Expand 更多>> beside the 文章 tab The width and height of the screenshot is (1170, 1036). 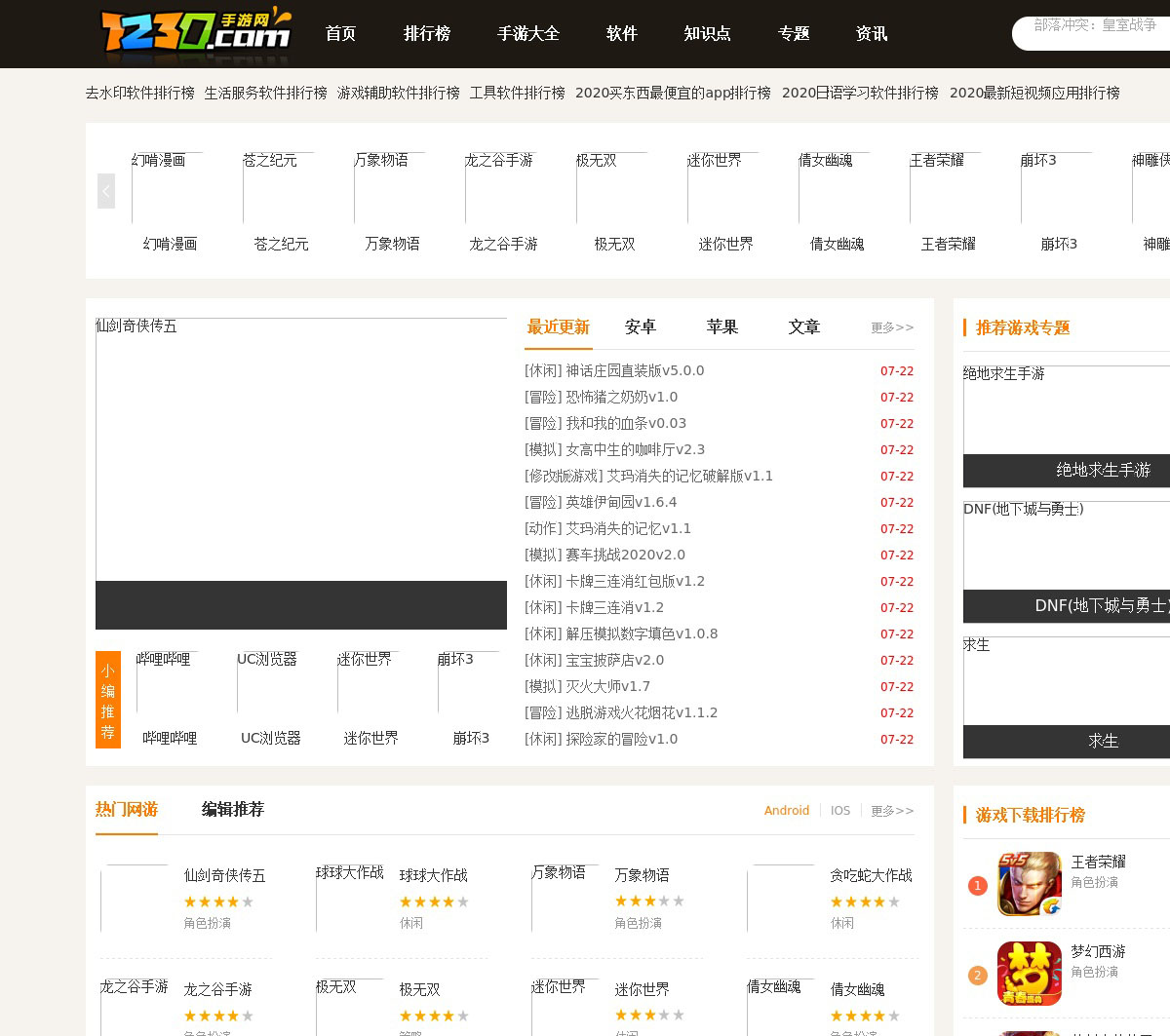point(891,328)
